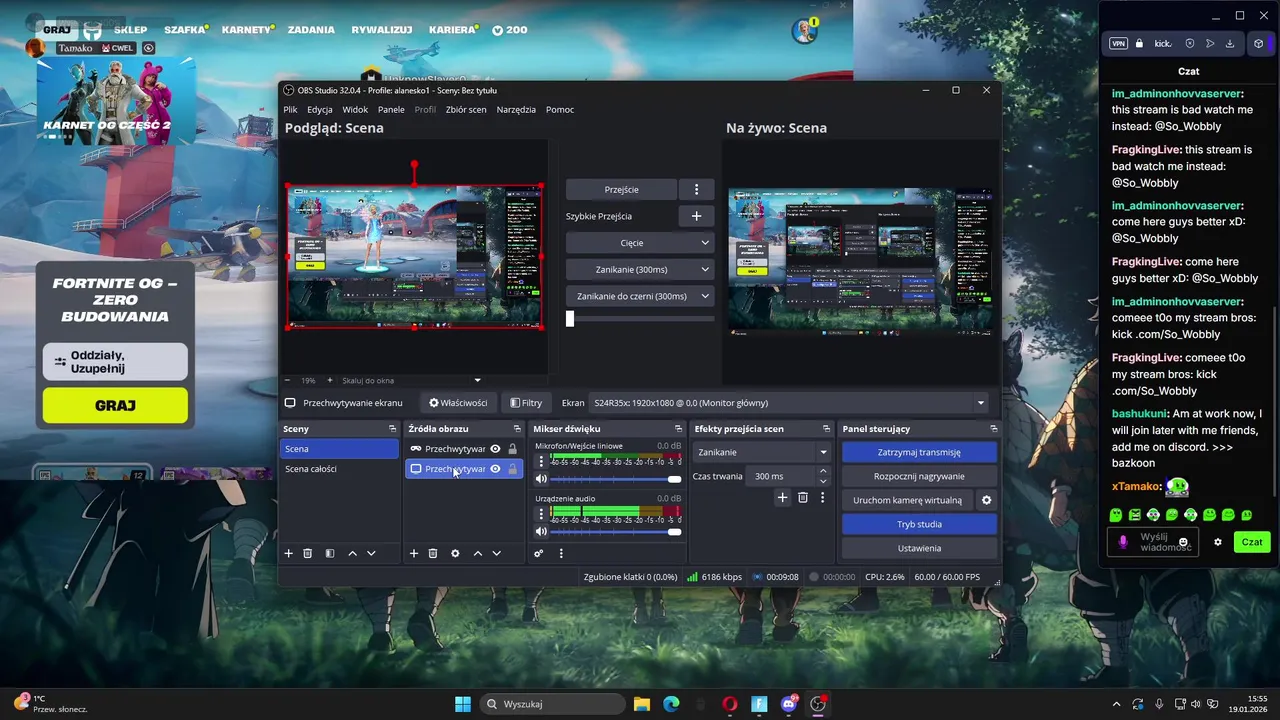Delete selected scene with trash icon
Screen dimensions: 1280x720
(x=308, y=553)
